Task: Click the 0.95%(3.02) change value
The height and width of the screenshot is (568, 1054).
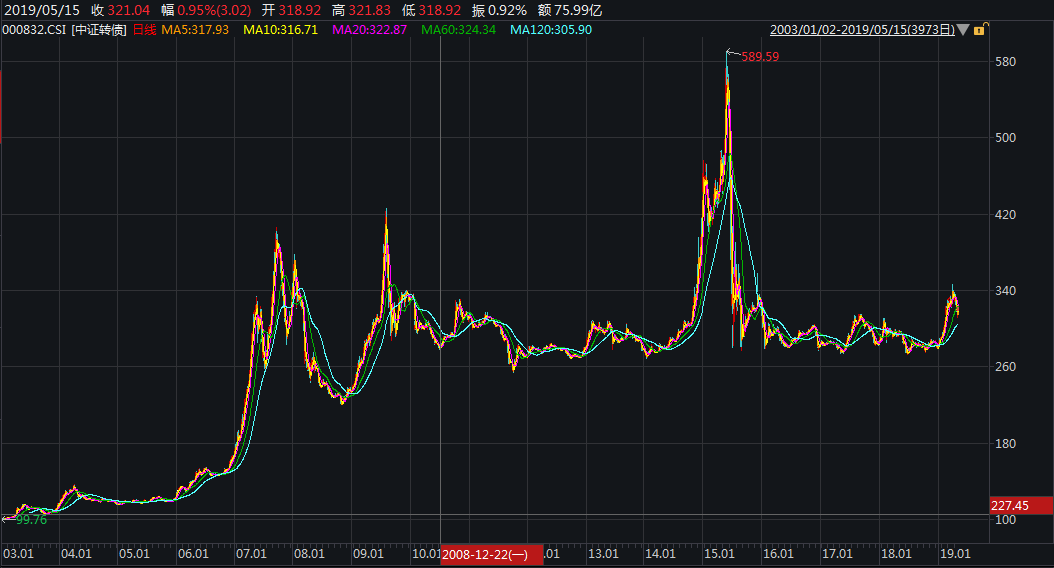Action: click(214, 10)
